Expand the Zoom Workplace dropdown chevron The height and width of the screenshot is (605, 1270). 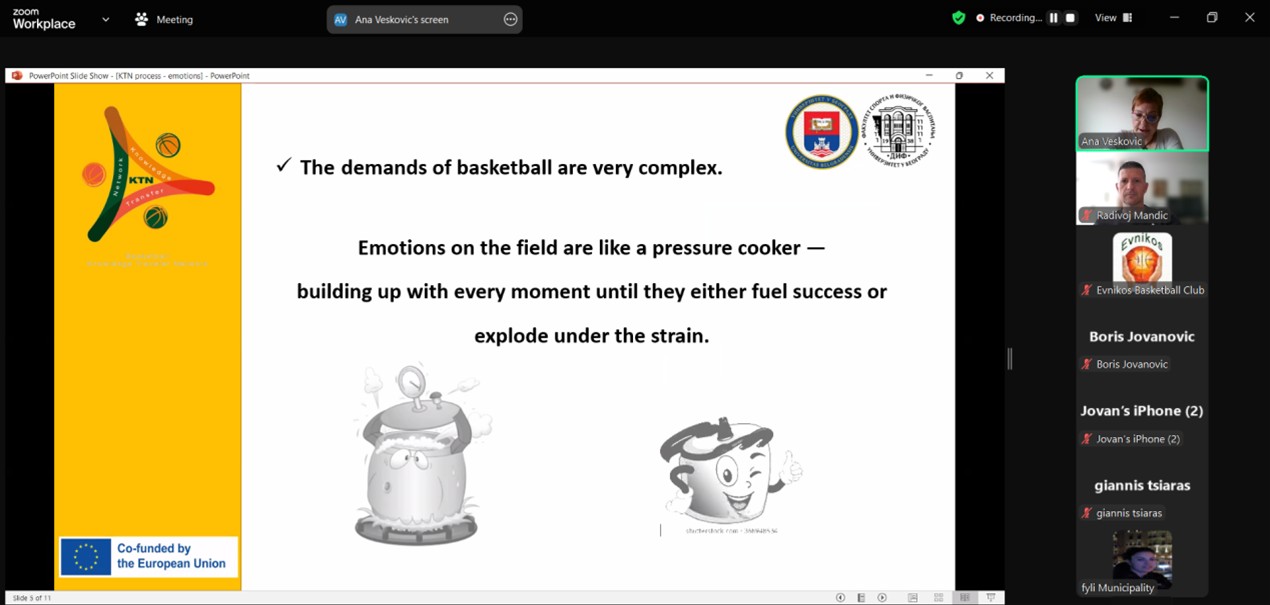pos(105,19)
